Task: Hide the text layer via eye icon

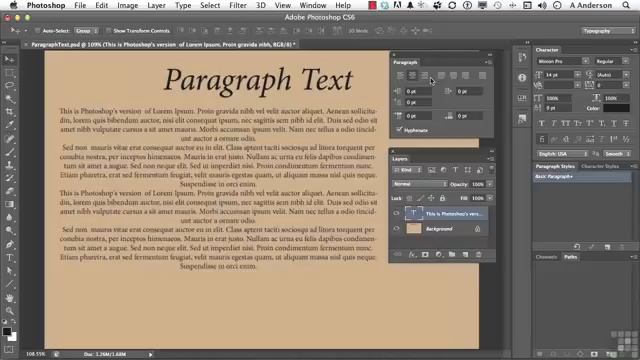Action: (396, 213)
